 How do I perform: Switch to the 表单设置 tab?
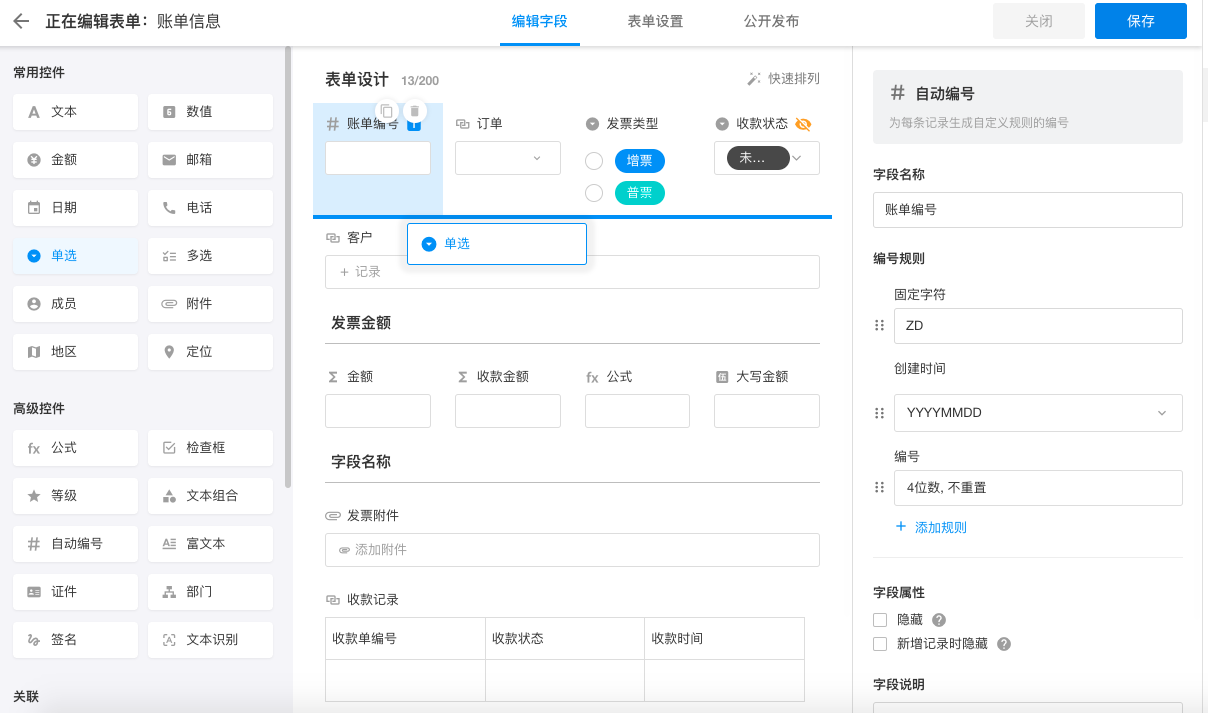coord(655,21)
